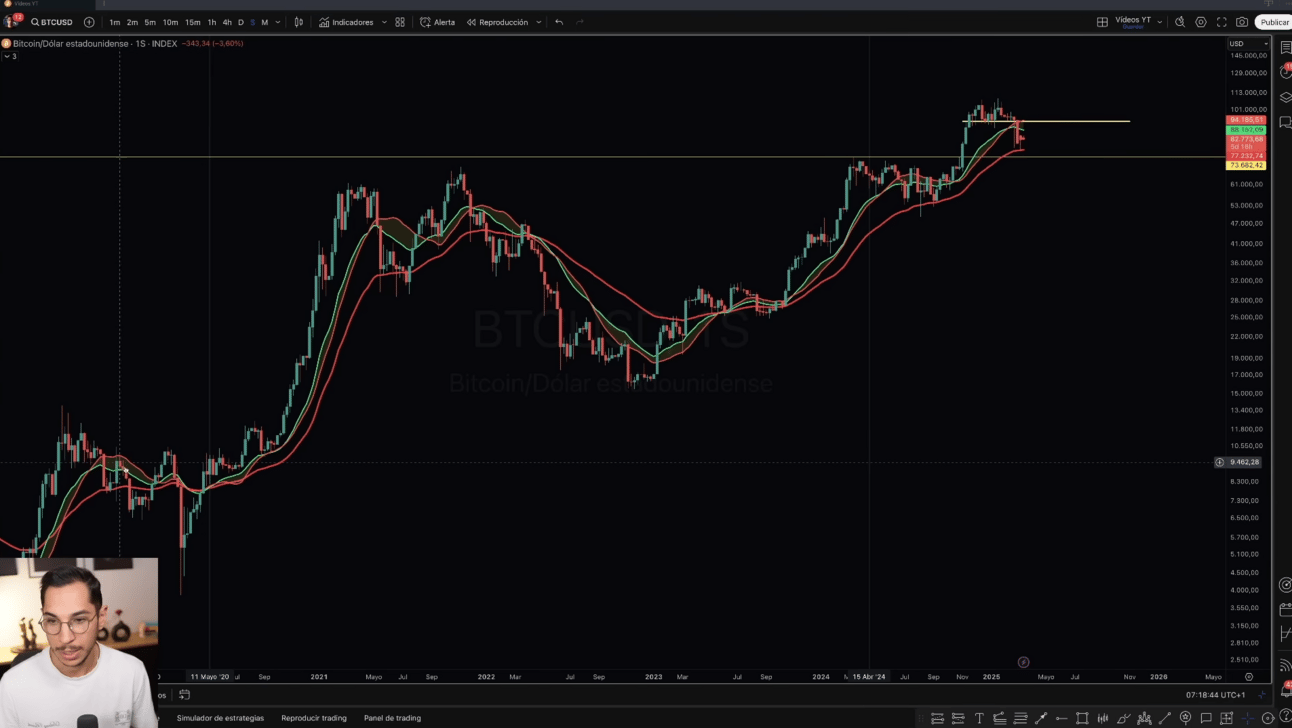Image resolution: width=1292 pixels, height=728 pixels.
Task: Switch to the 15m timeframe
Action: click(x=193, y=22)
